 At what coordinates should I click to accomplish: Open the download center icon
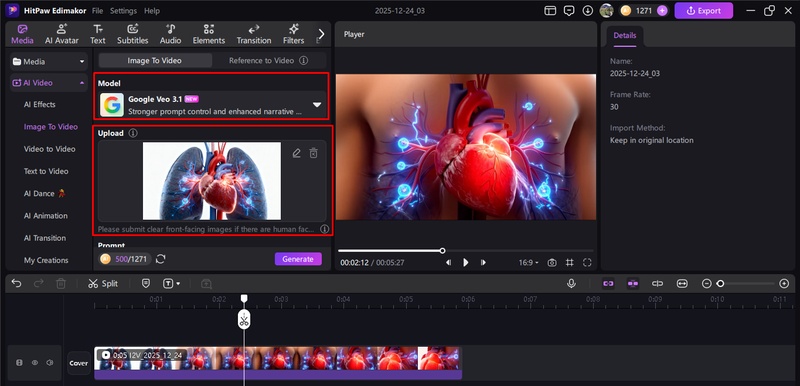[588, 11]
